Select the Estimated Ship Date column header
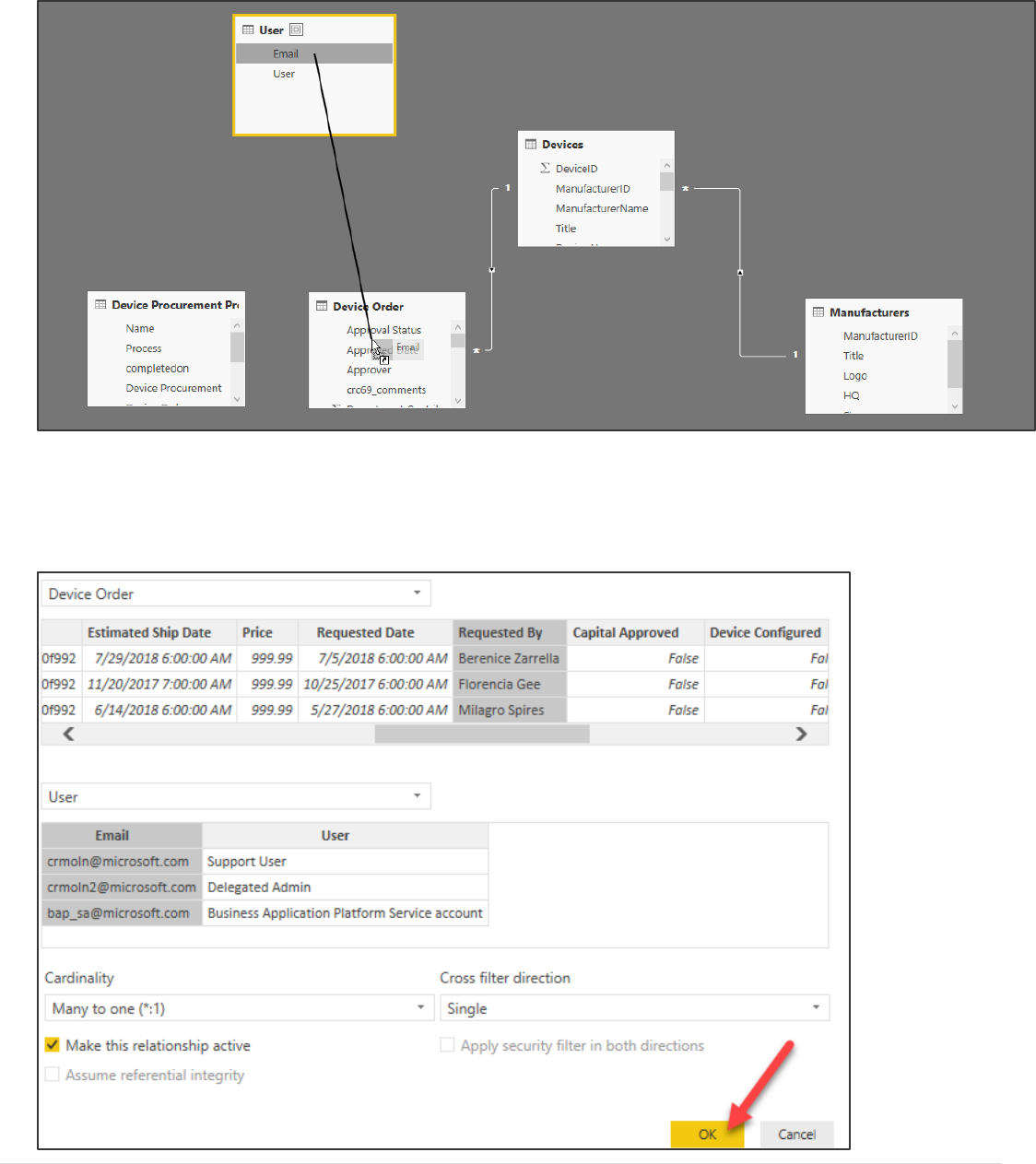 coord(159,632)
